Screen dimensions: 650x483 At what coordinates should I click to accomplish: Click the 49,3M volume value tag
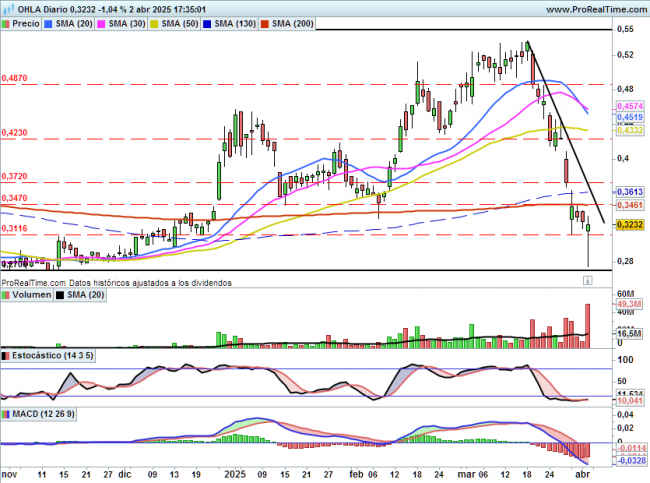[629, 304]
